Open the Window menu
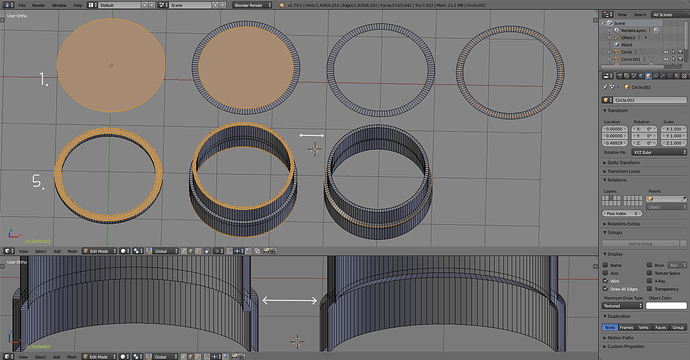690x360 pixels. (x=59, y=5)
